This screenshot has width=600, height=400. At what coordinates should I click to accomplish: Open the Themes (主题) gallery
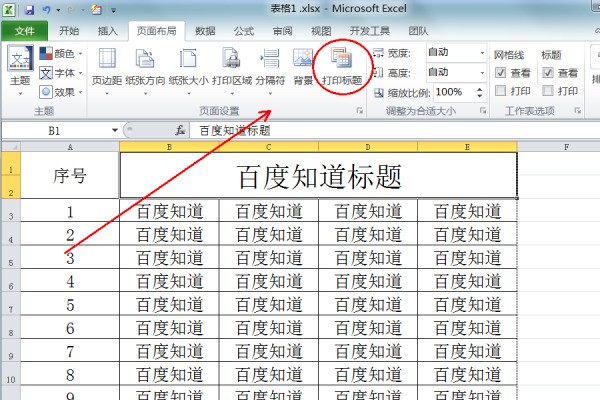20,70
